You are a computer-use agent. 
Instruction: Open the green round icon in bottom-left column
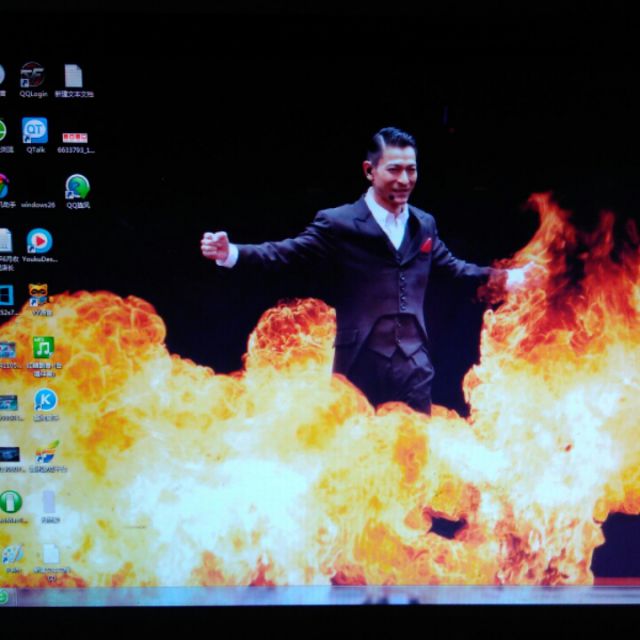click(x=10, y=502)
